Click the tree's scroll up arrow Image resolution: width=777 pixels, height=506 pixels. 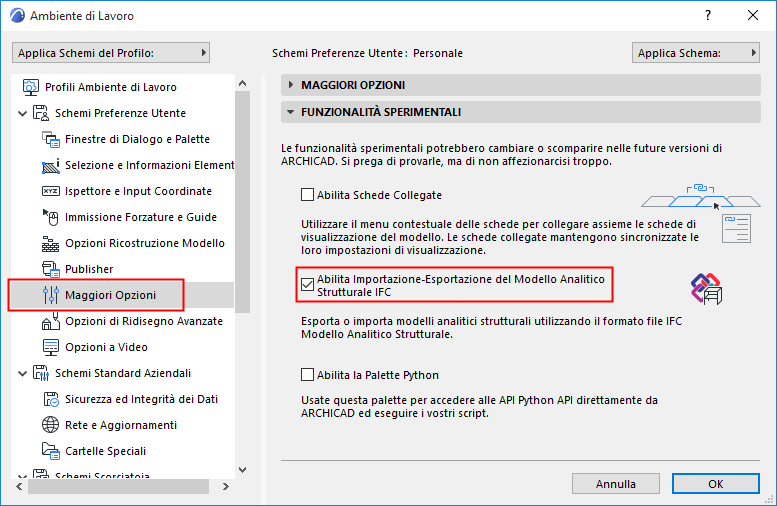(242, 83)
